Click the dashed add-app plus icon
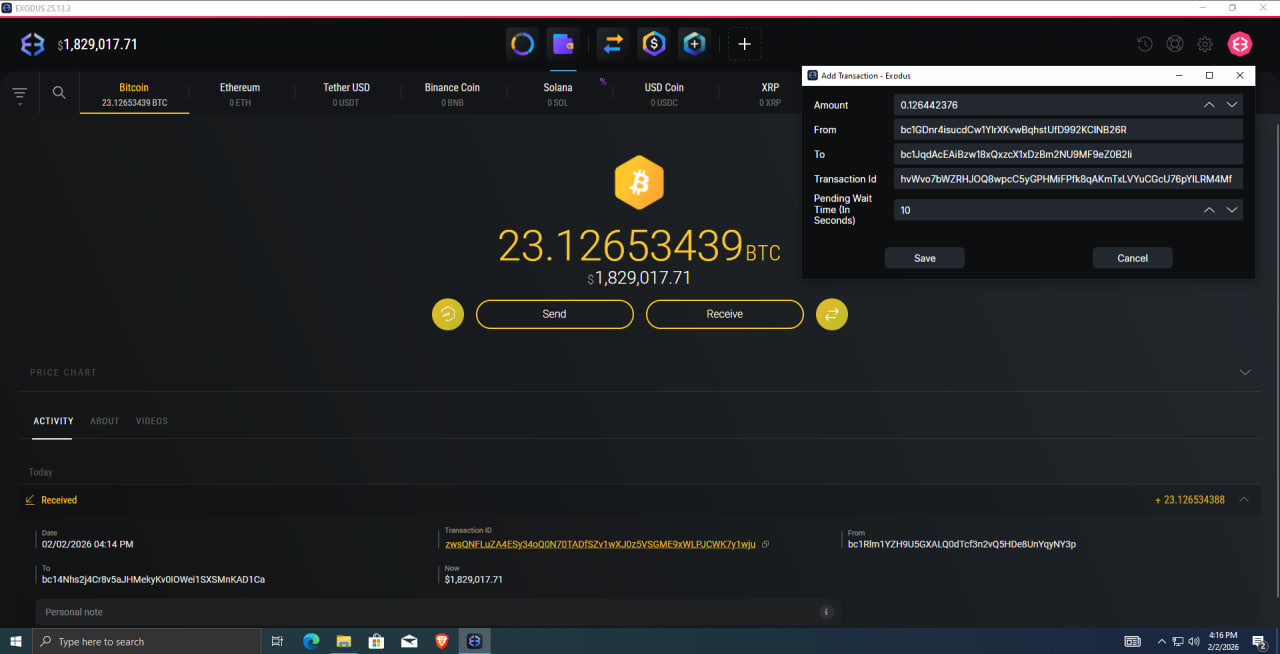This screenshot has width=1280, height=654. tap(744, 44)
